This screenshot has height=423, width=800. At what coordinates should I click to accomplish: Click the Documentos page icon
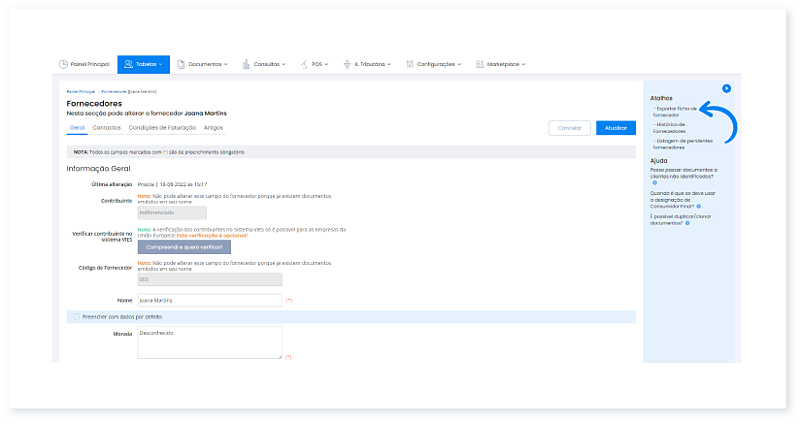(x=181, y=64)
